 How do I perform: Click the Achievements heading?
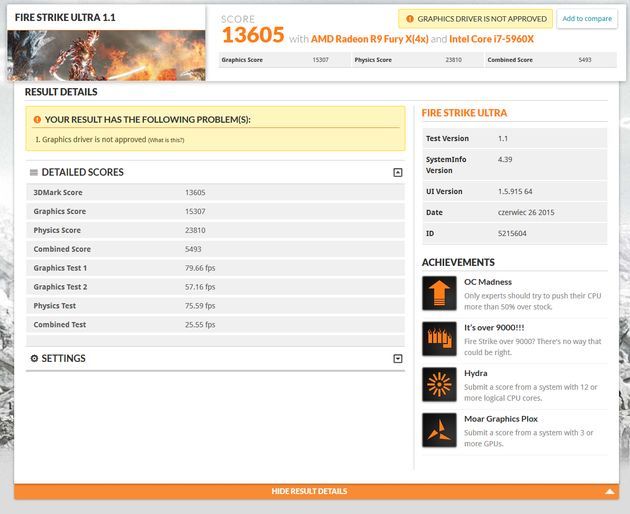click(x=458, y=262)
